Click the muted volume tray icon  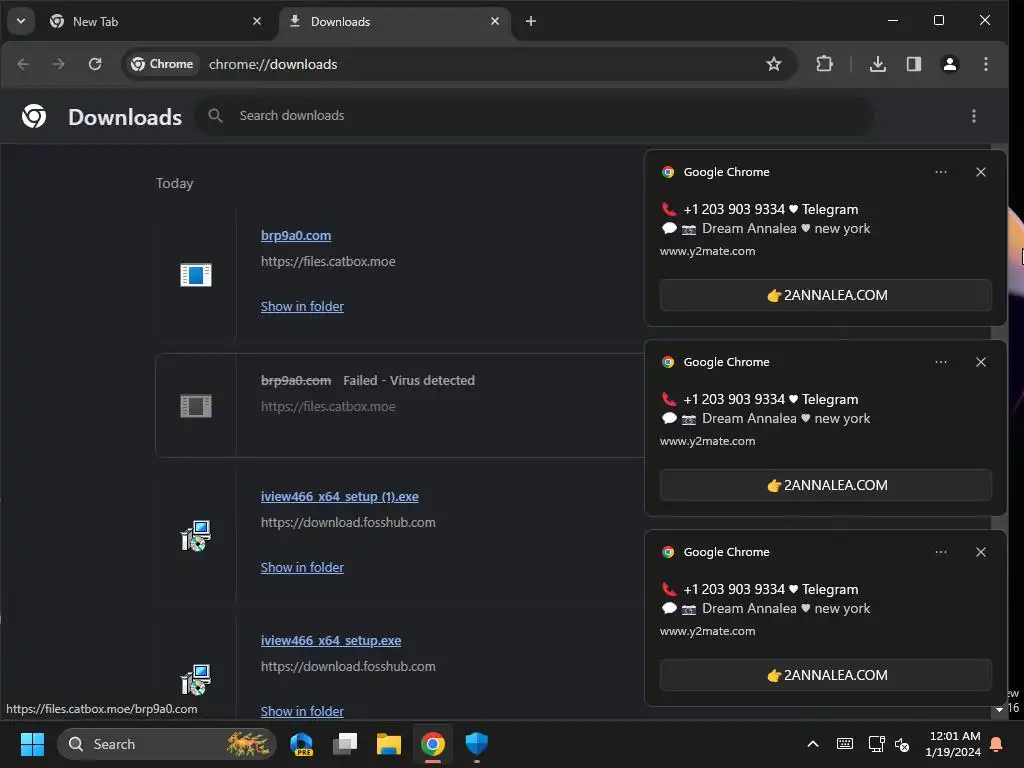tap(902, 744)
